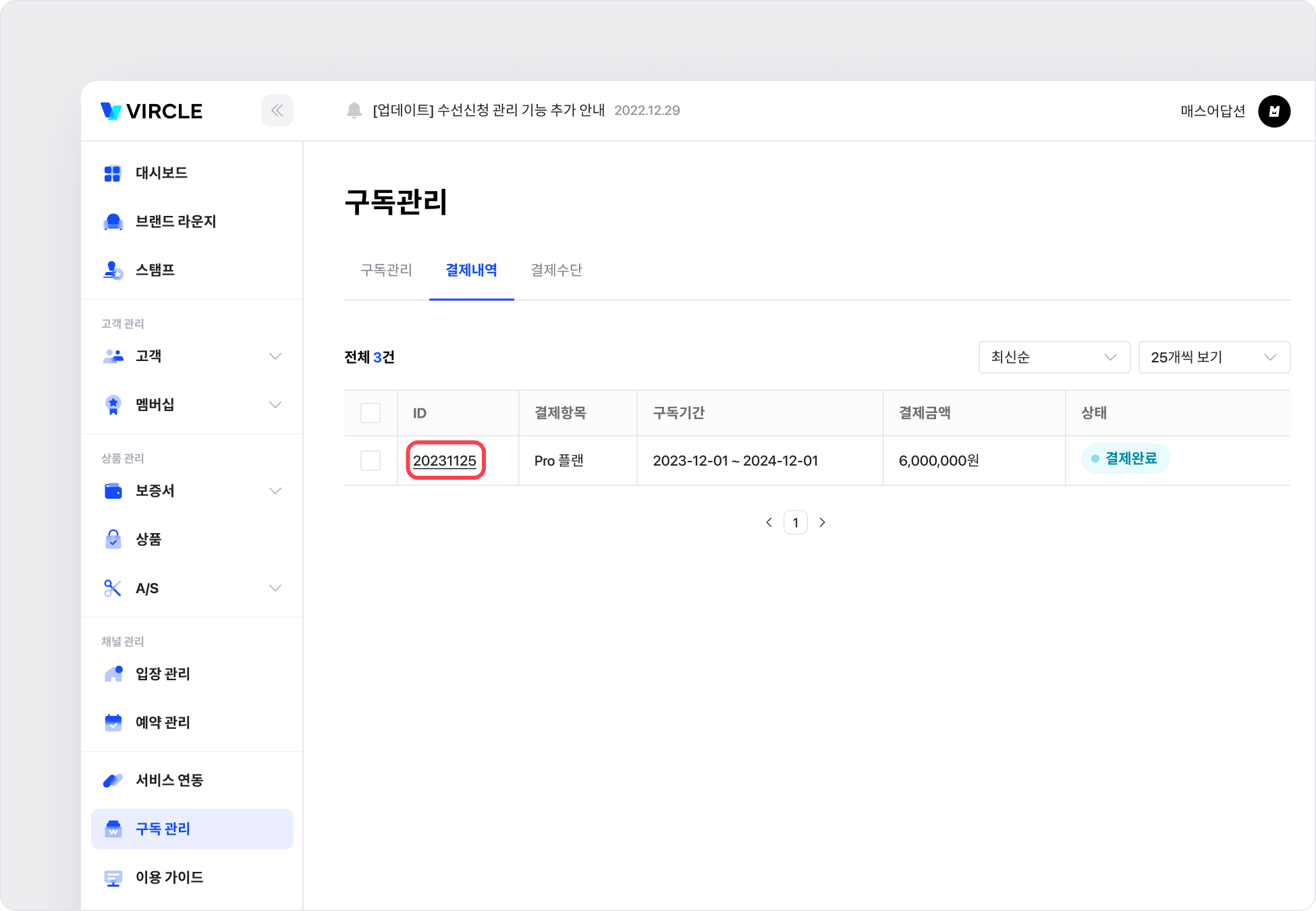Click the update announcement notice text
Screen dimensions: 1316x911
489,111
